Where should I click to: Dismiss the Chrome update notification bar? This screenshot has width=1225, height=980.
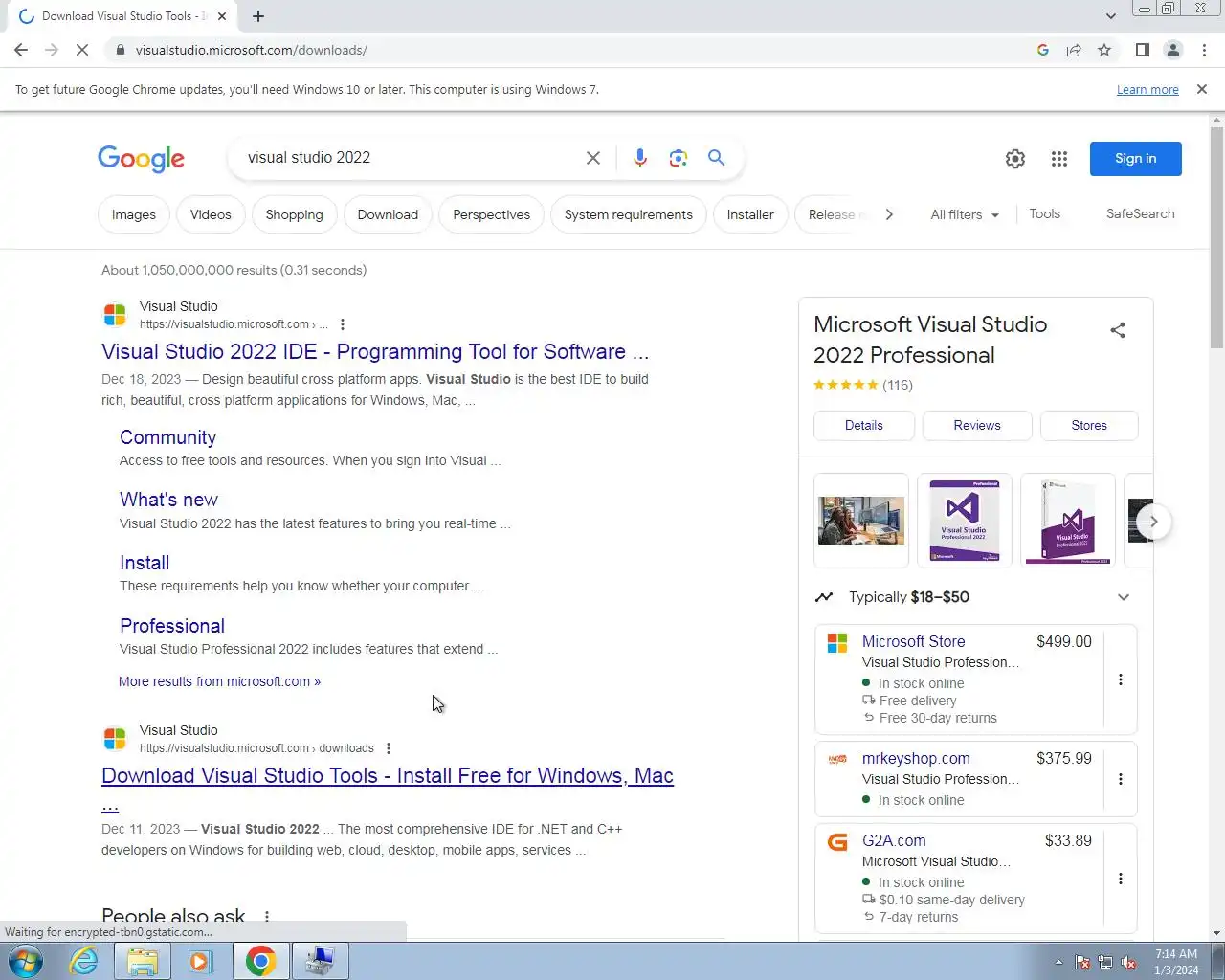(x=1202, y=89)
